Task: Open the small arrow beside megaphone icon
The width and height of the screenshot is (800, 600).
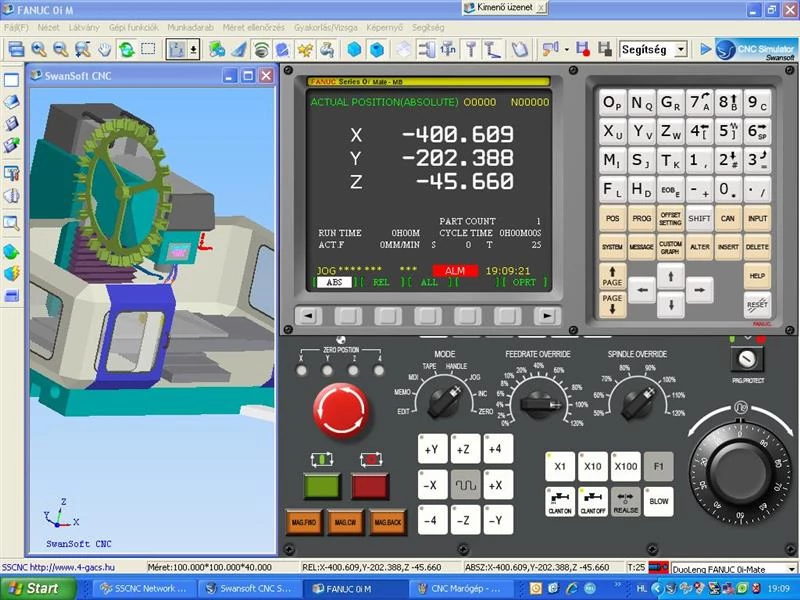Action: point(567,49)
